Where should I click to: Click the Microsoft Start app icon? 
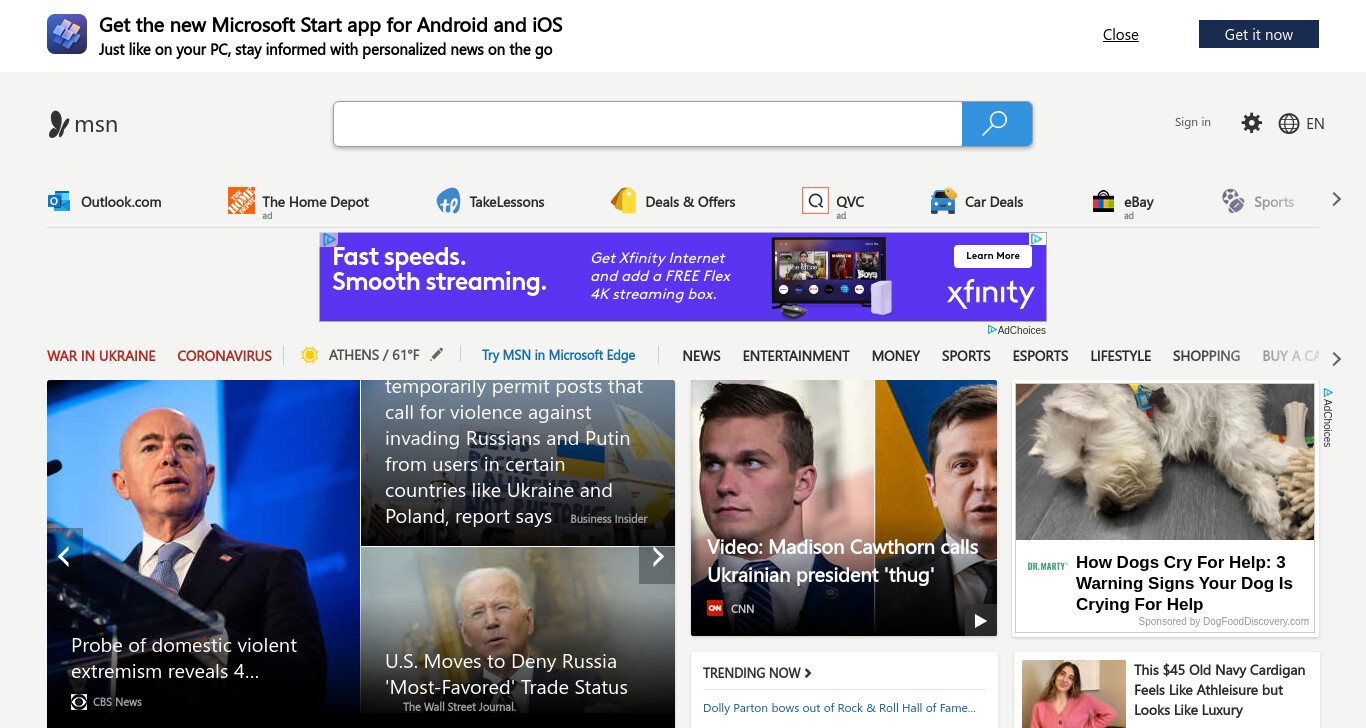[67, 34]
